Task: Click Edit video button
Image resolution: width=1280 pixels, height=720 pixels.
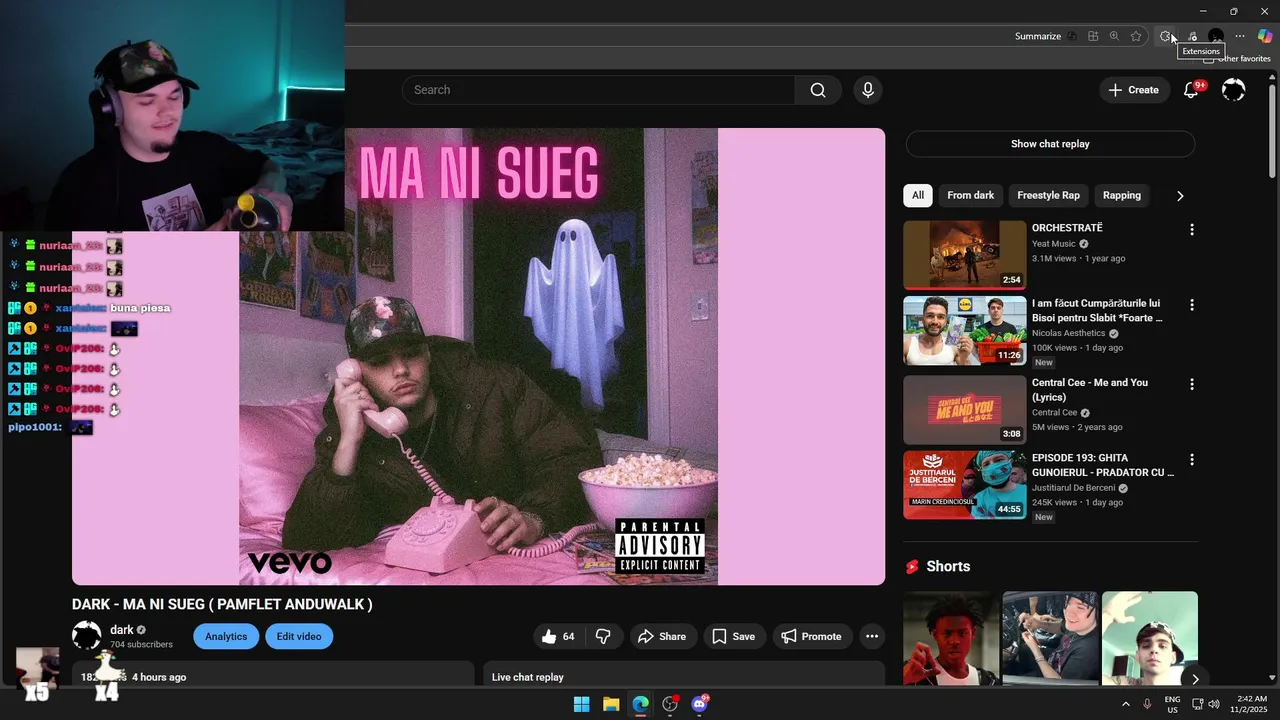Action: tap(299, 636)
